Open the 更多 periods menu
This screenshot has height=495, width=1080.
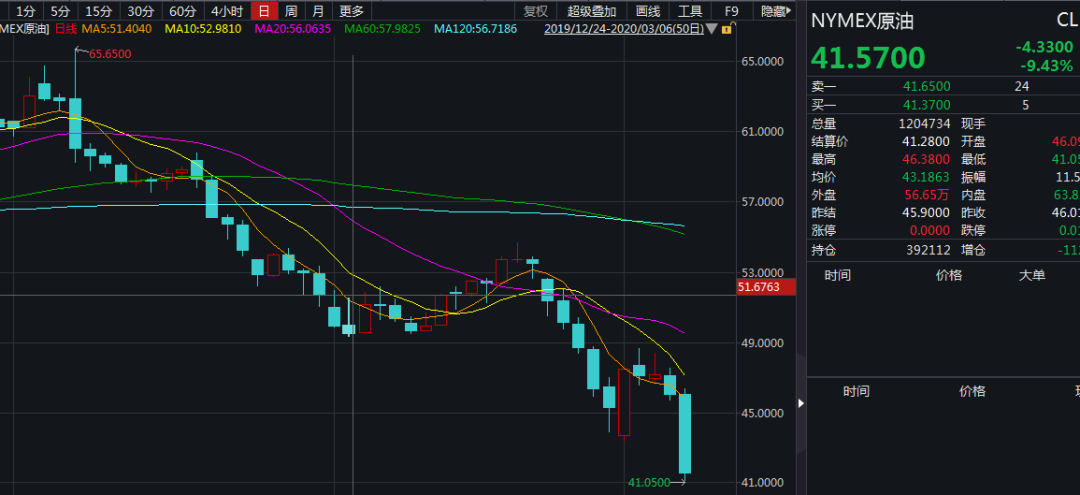click(x=351, y=11)
